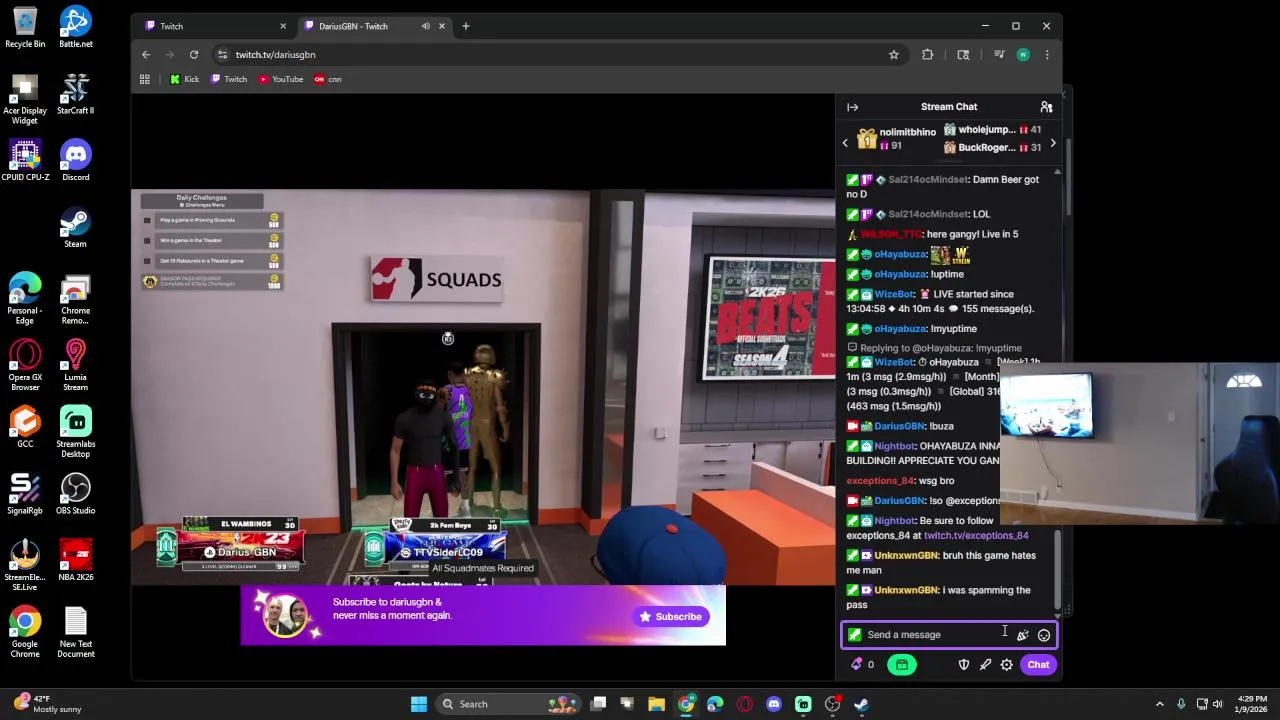Open Discord from the taskbar
This screenshot has height=720, width=1280.
[x=774, y=704]
